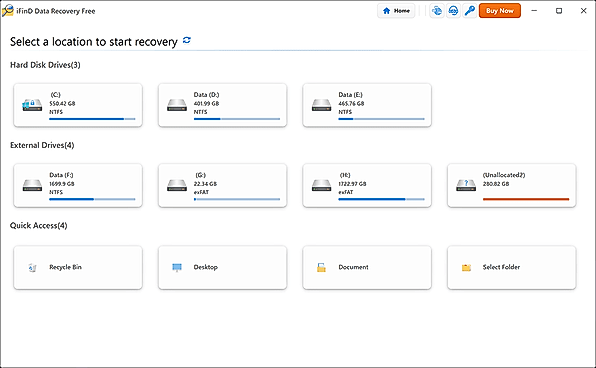The height and width of the screenshot is (368, 596).
Task: Click the Data (E:) usage bar
Action: click(x=381, y=119)
